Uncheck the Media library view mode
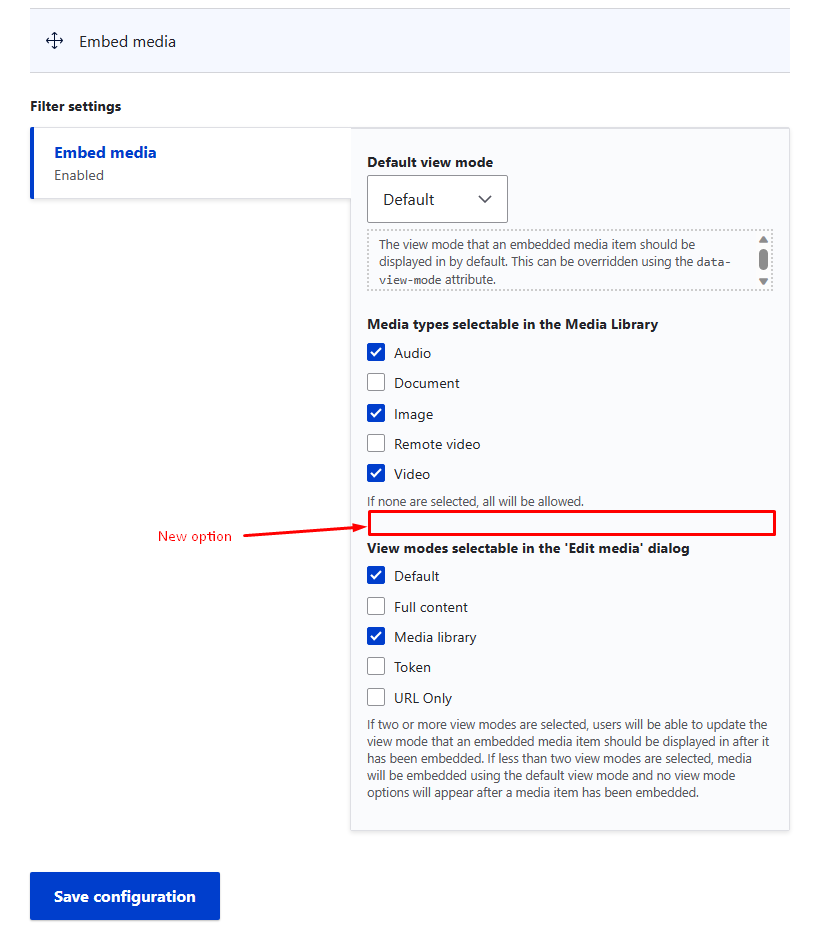The image size is (838, 947). [376, 636]
